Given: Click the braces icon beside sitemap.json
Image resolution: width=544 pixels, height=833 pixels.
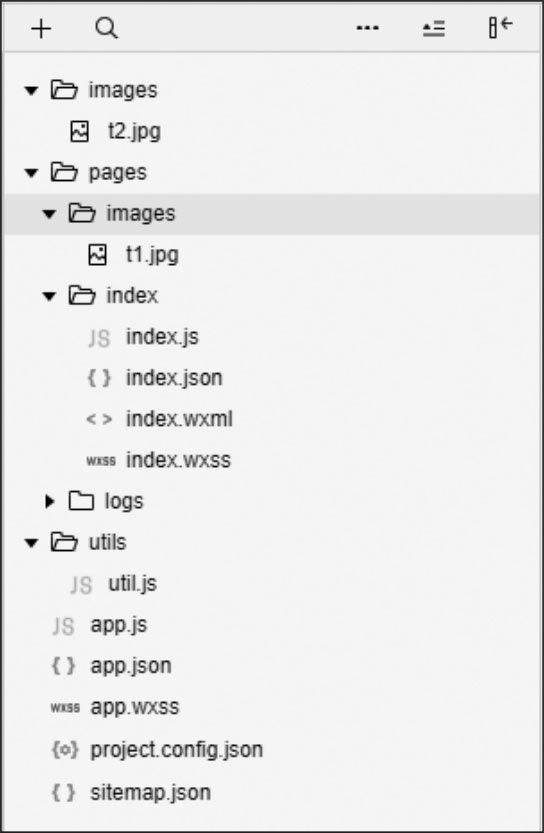Looking at the screenshot, I should pyautogui.click(x=64, y=792).
